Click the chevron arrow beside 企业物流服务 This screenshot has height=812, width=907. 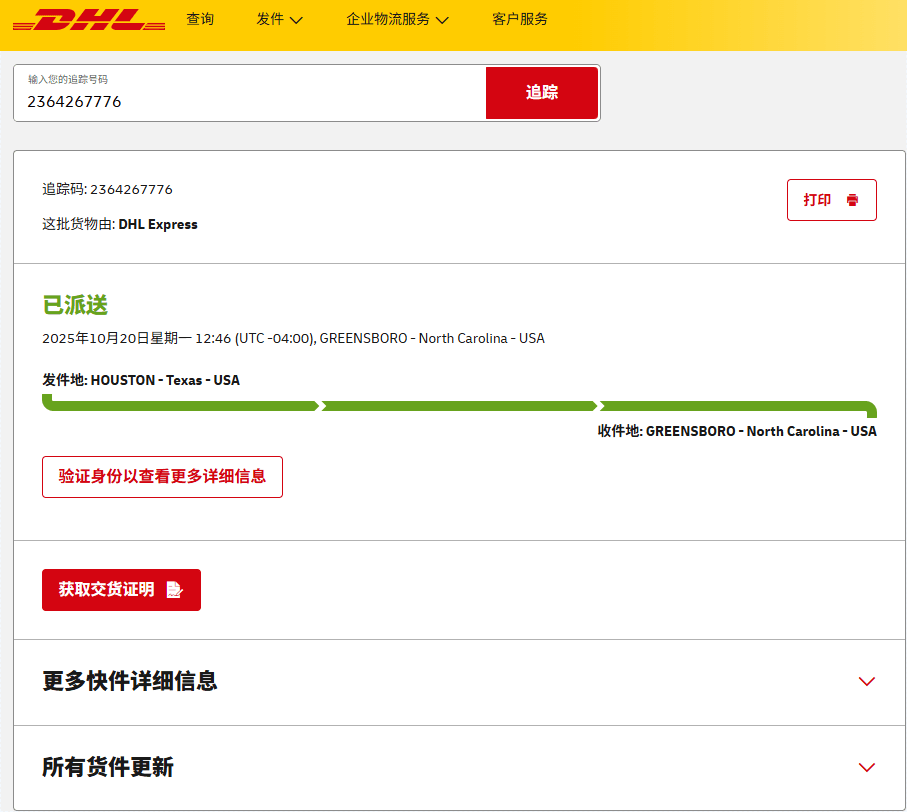point(442,20)
